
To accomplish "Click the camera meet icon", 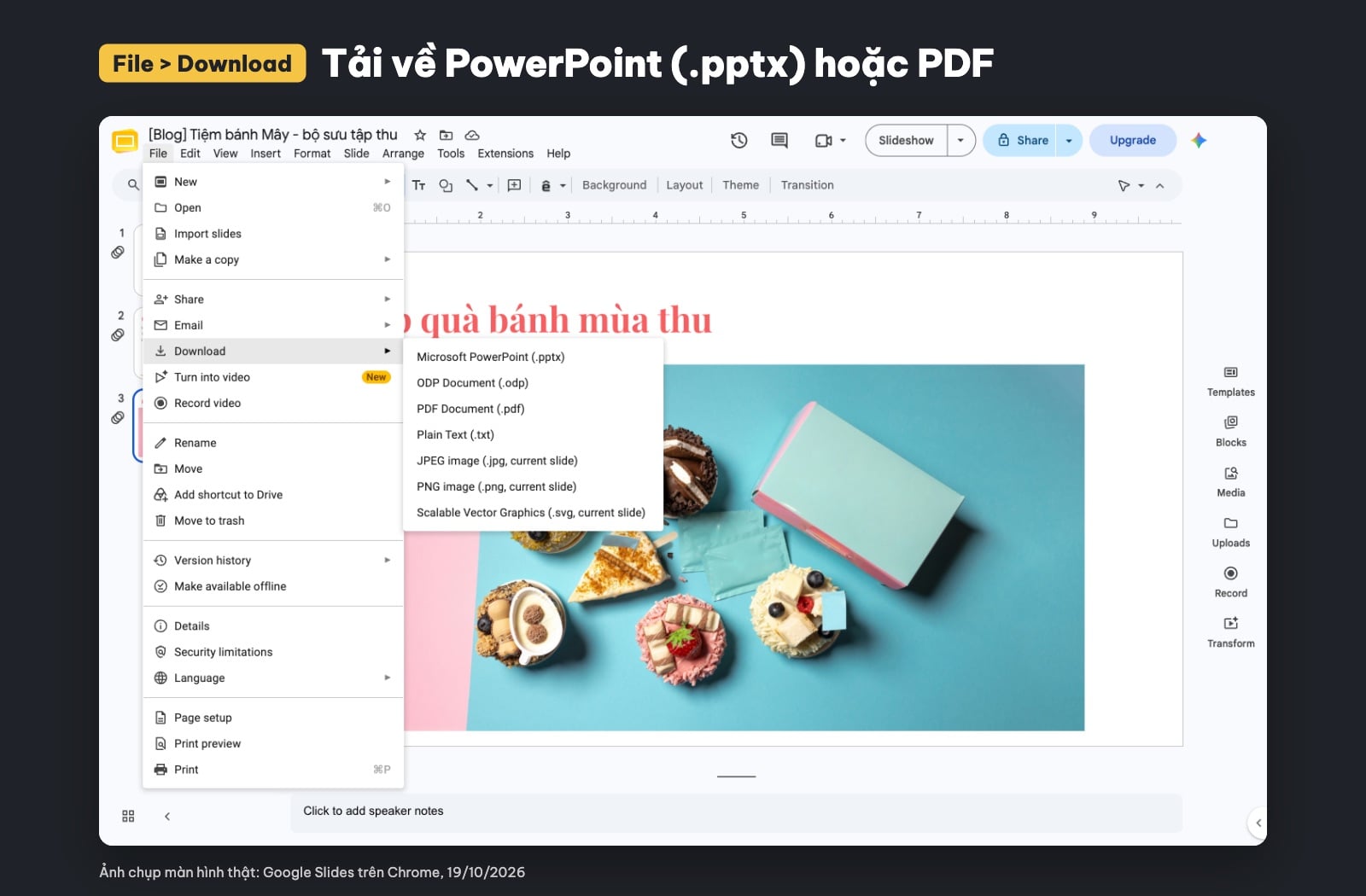I will tap(823, 141).
